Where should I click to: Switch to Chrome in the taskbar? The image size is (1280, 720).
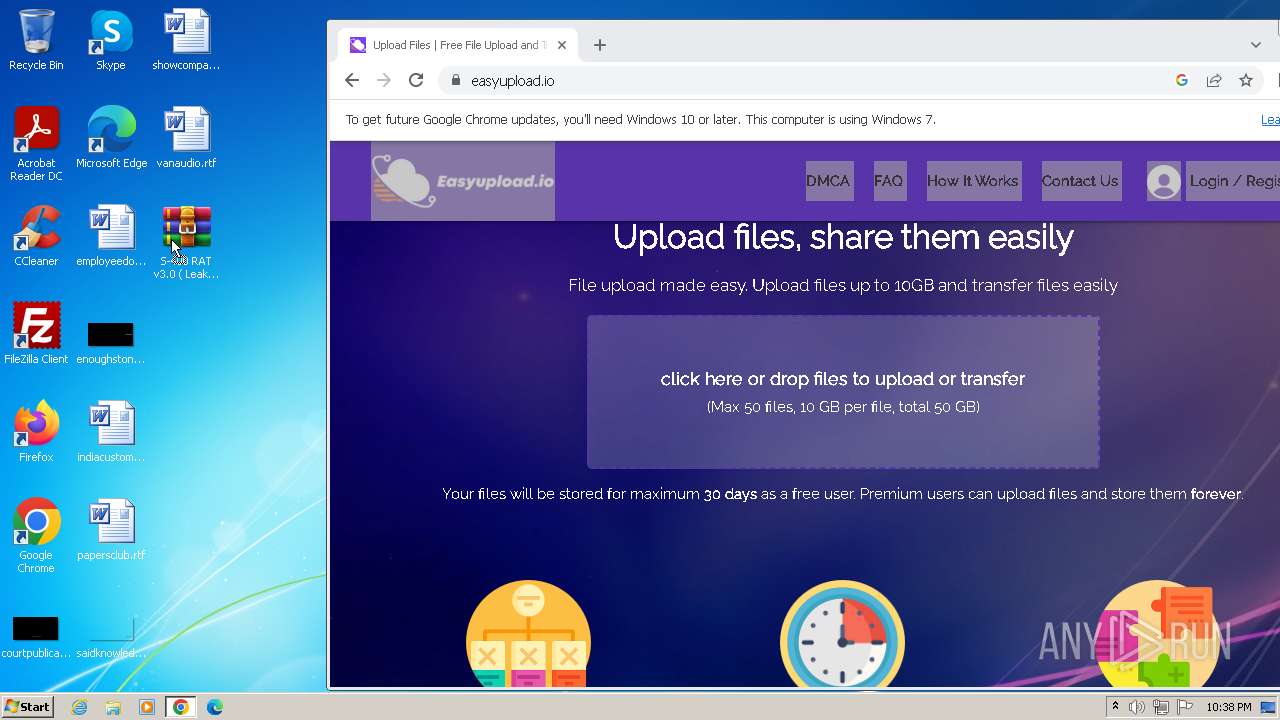tap(181, 707)
